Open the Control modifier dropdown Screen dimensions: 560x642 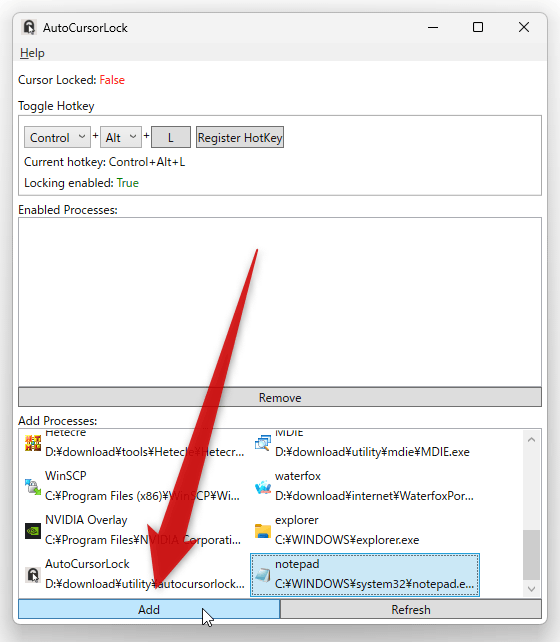pyautogui.click(x=57, y=138)
